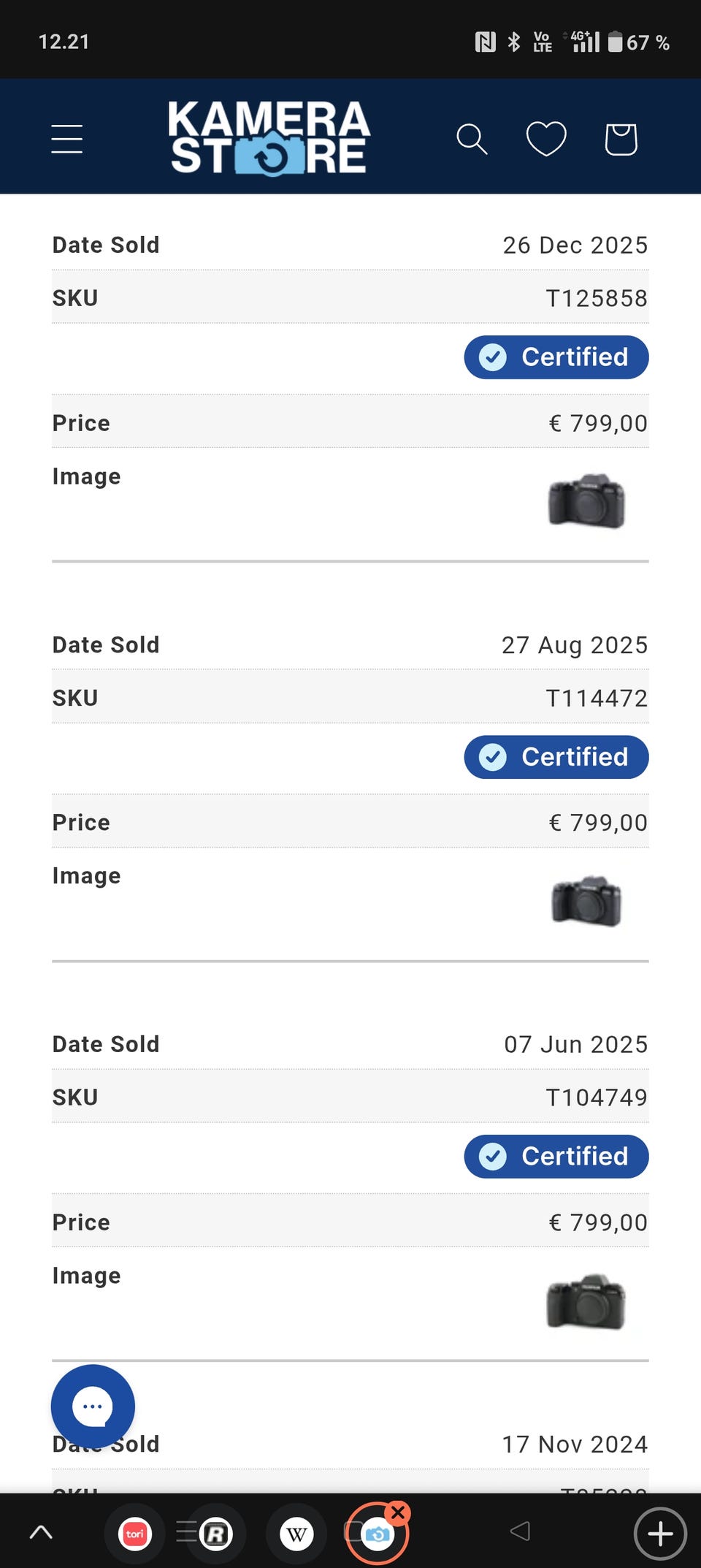This screenshot has width=701, height=1568.
Task: Open camera thumbnail sold 26 Dec 2025
Action: click(586, 501)
